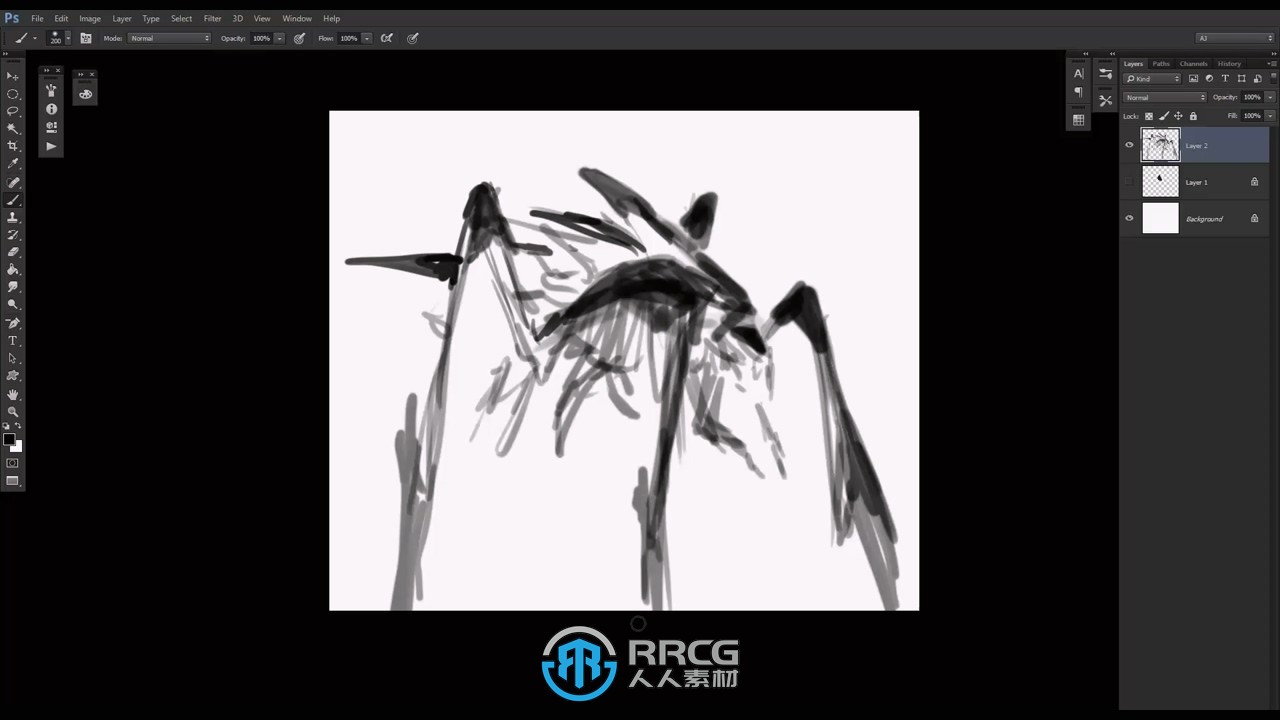Select the Lasso tool
The image size is (1280, 720).
coord(13,111)
